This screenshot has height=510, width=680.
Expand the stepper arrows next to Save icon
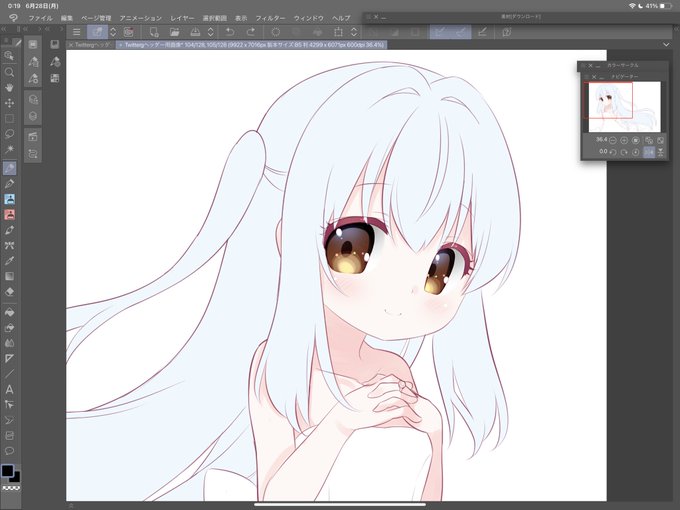(x=210, y=32)
